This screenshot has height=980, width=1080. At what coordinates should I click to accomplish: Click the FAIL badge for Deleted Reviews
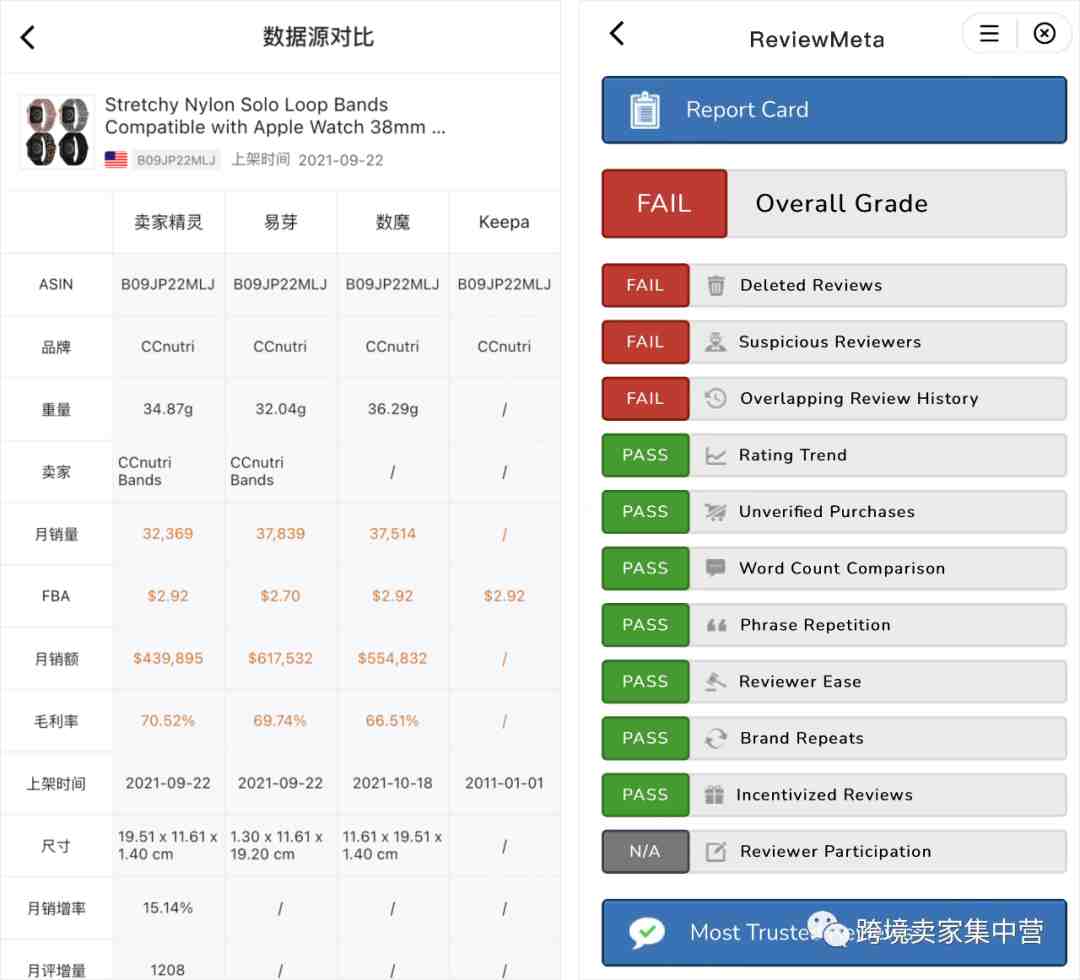(645, 285)
